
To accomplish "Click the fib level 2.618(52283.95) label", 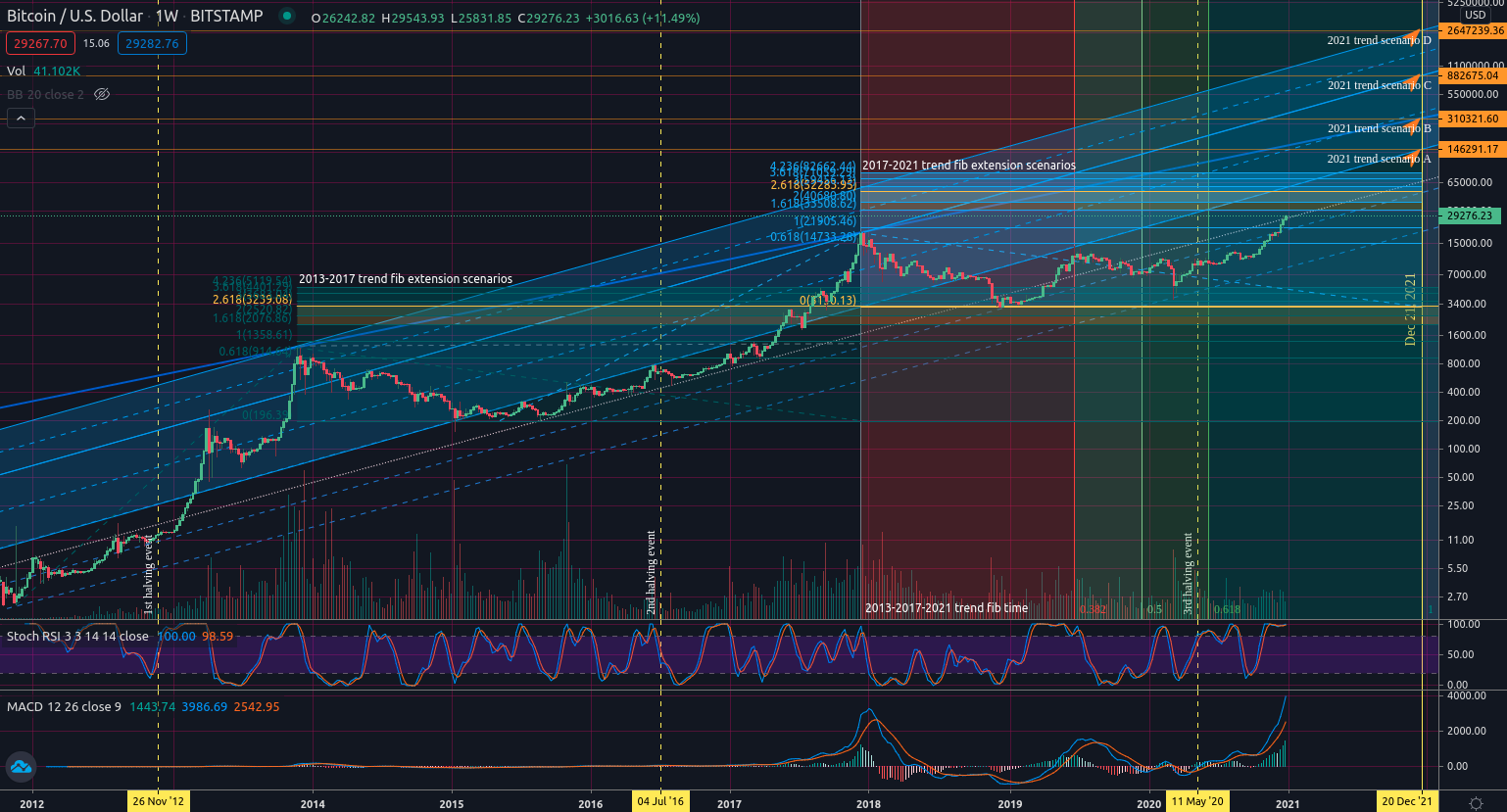I will 813,185.
